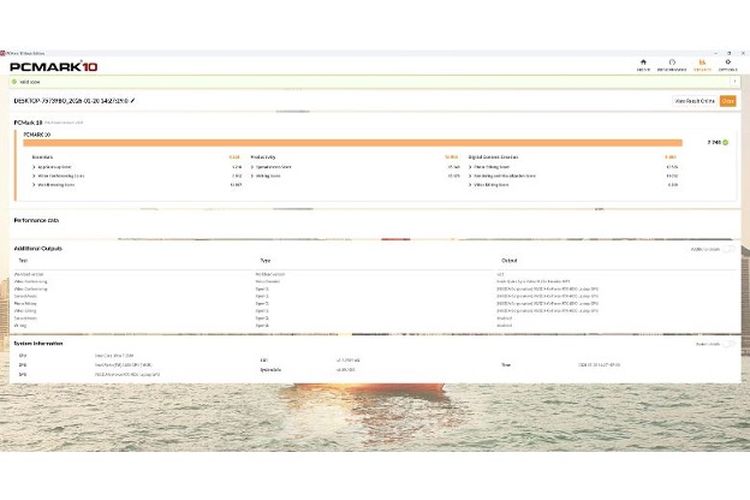Expand Spreadsheets Score details
750x500 pixels.
(x=252, y=167)
